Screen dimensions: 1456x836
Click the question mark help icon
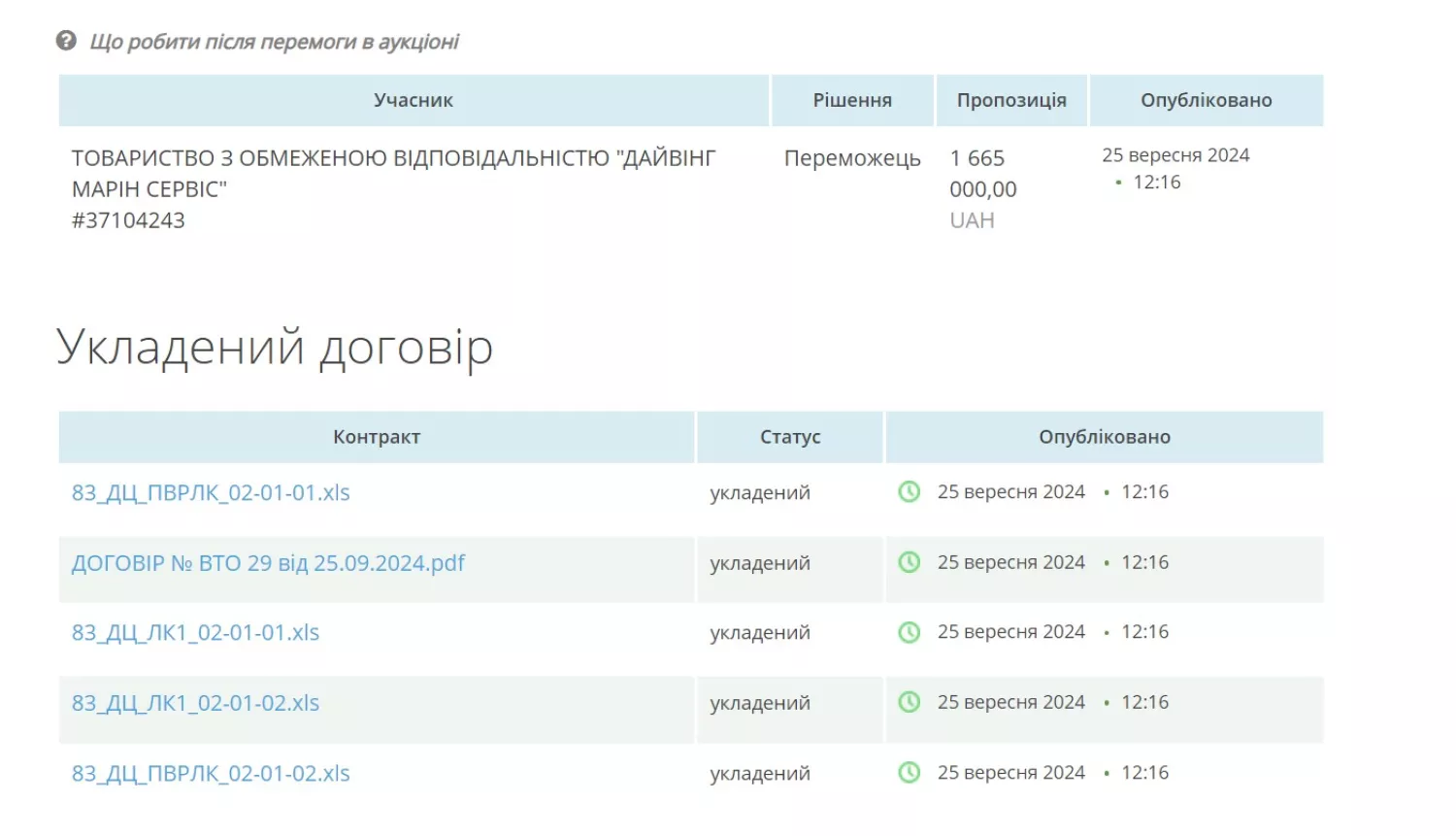point(66,41)
